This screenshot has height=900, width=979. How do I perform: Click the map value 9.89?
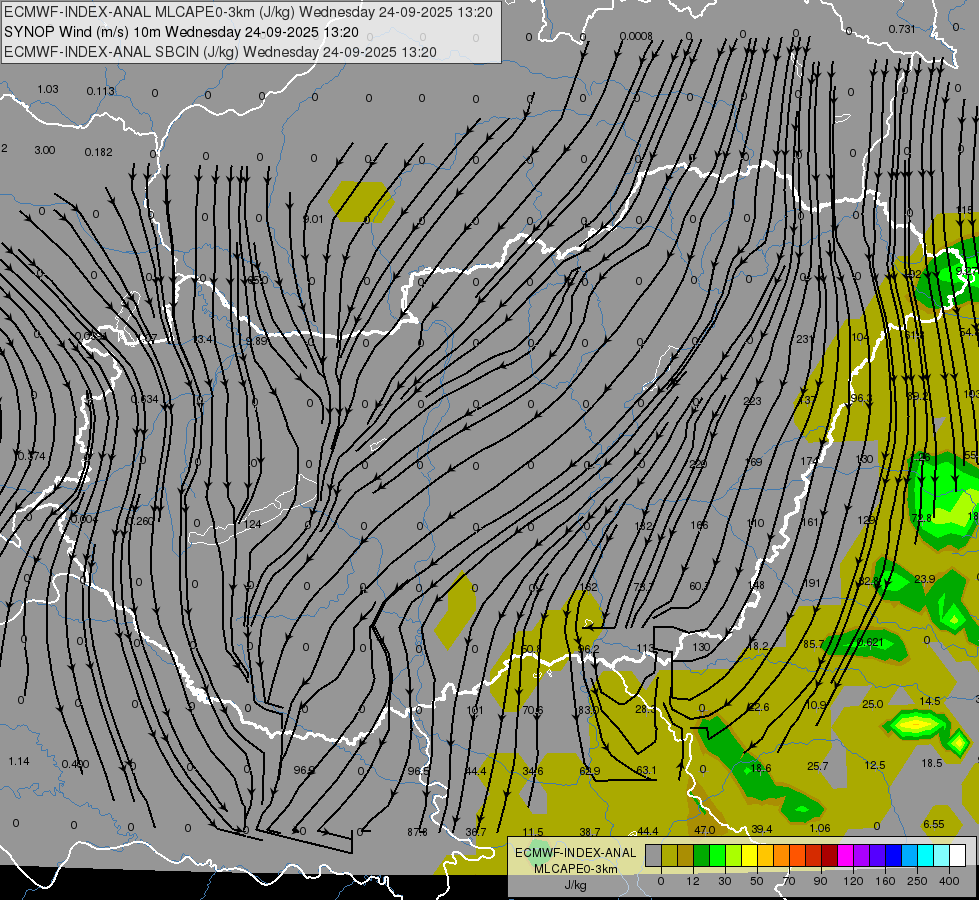coord(257,342)
